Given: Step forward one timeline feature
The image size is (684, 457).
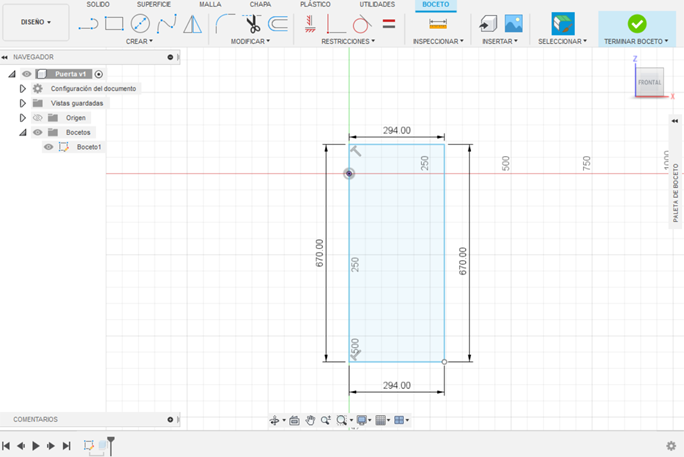Looking at the screenshot, I should click(x=51, y=446).
